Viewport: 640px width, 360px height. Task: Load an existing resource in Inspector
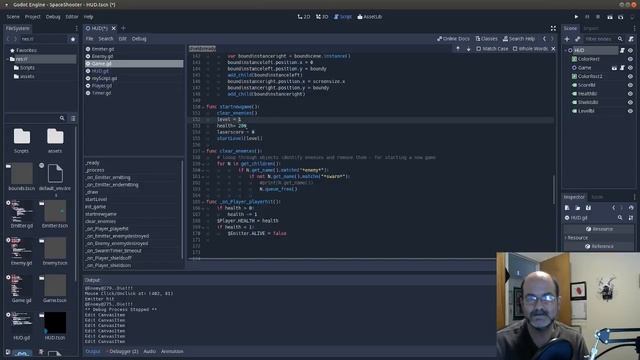[x=578, y=208]
